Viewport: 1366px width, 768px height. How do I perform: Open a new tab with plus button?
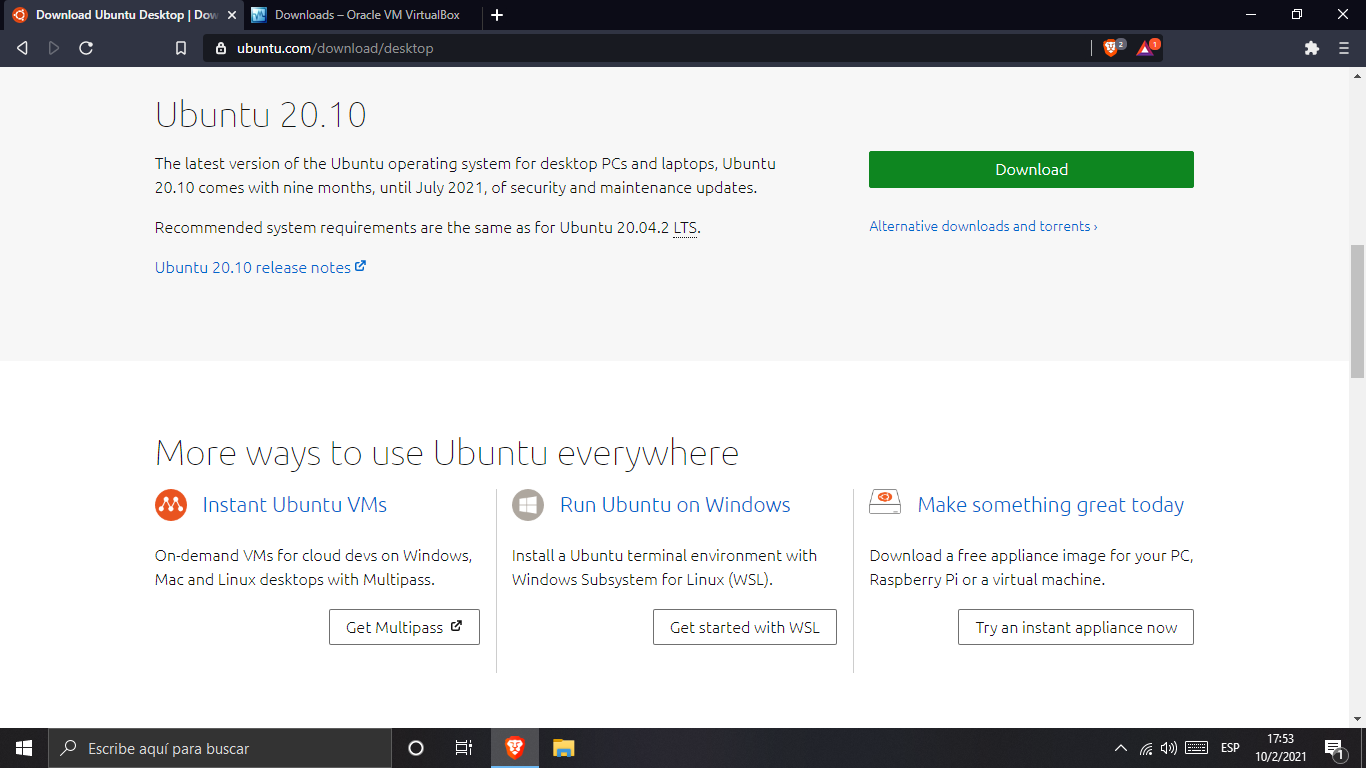(x=497, y=15)
